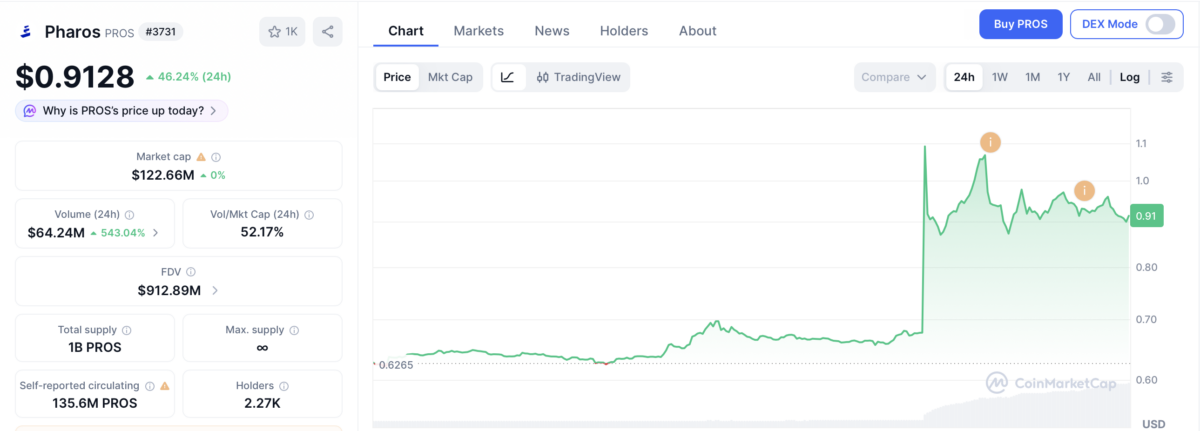
Task: Click the USD axis currency label
Action: click(x=1152, y=424)
